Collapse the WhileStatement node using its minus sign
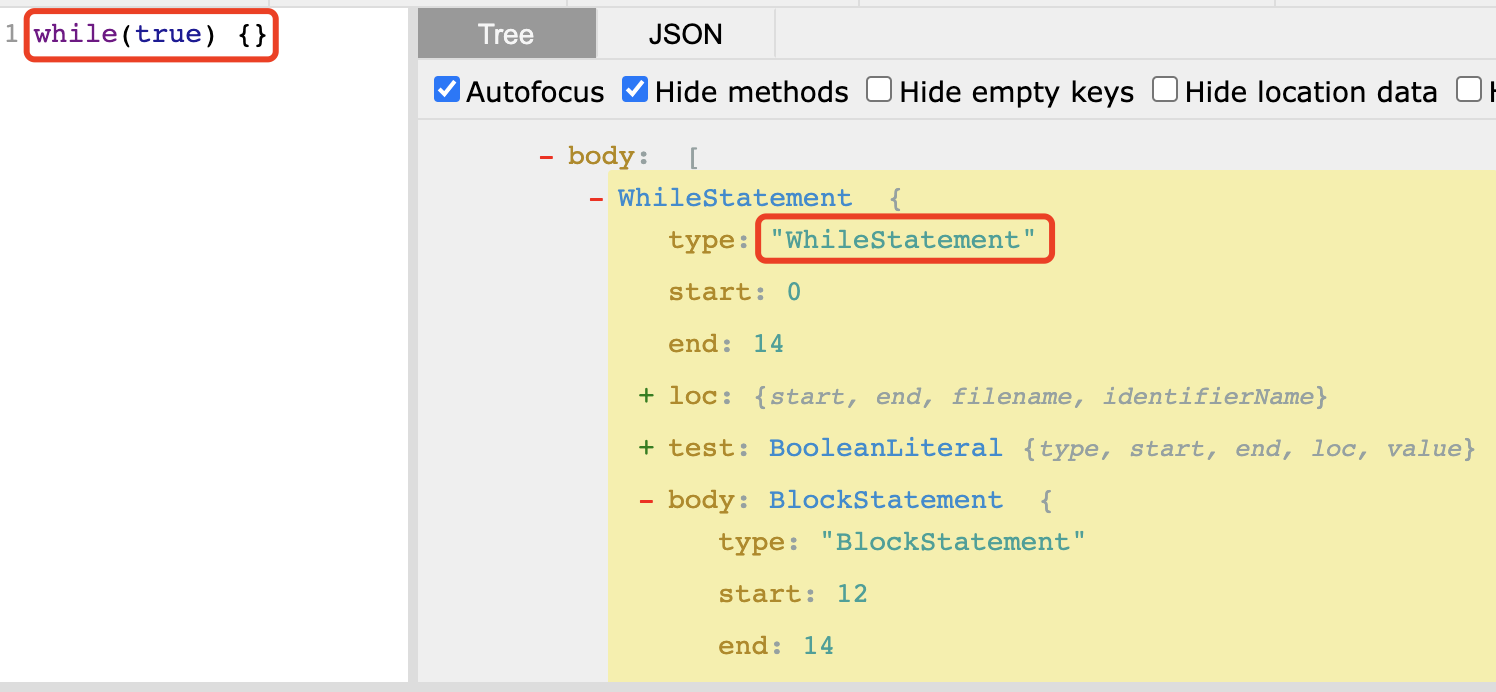This screenshot has height=692, width=1496. pyautogui.click(x=596, y=198)
